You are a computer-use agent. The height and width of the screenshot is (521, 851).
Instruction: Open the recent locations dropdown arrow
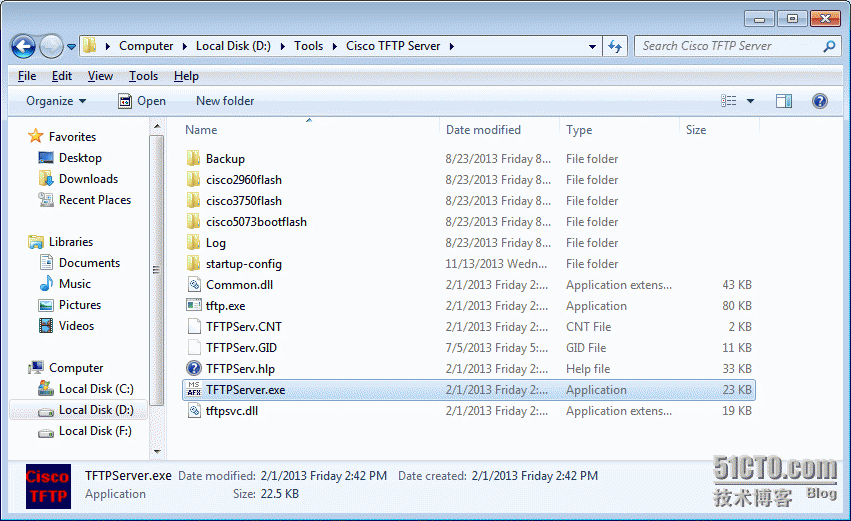(71, 47)
